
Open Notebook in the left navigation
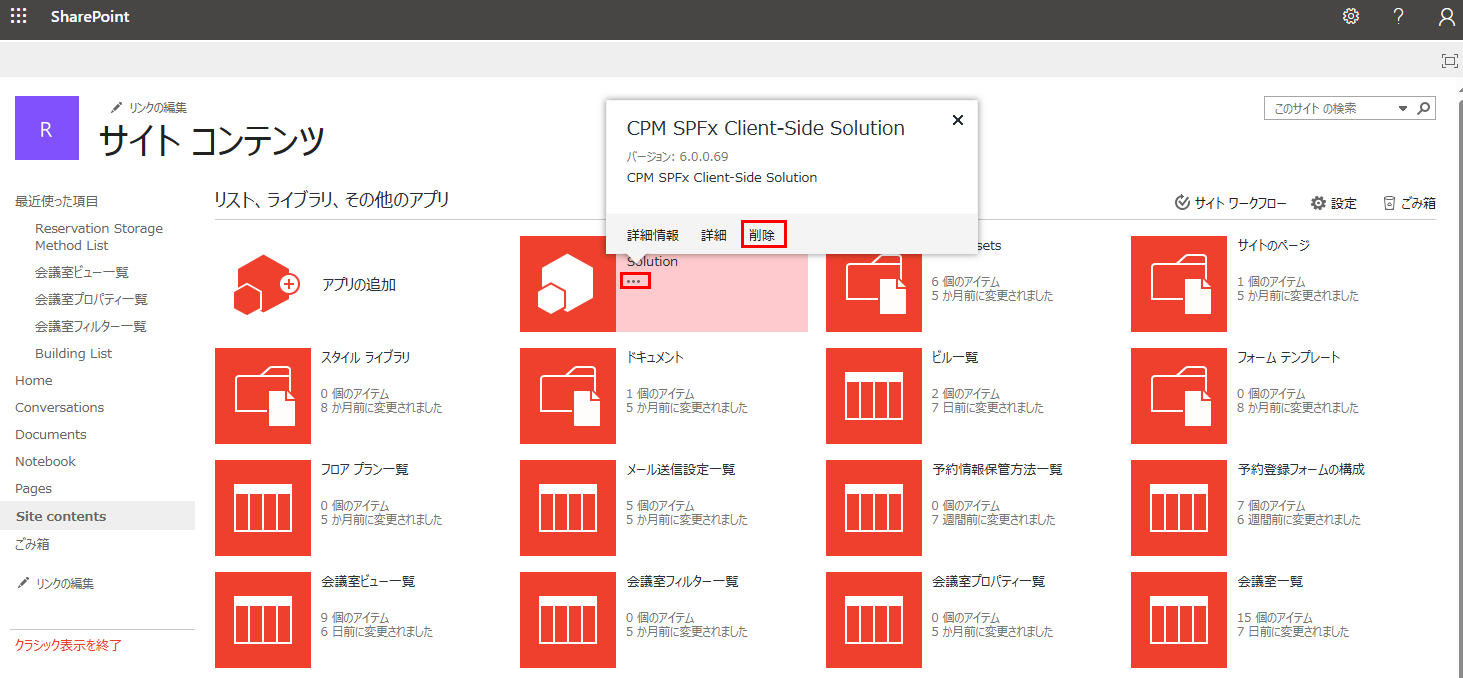click(46, 461)
